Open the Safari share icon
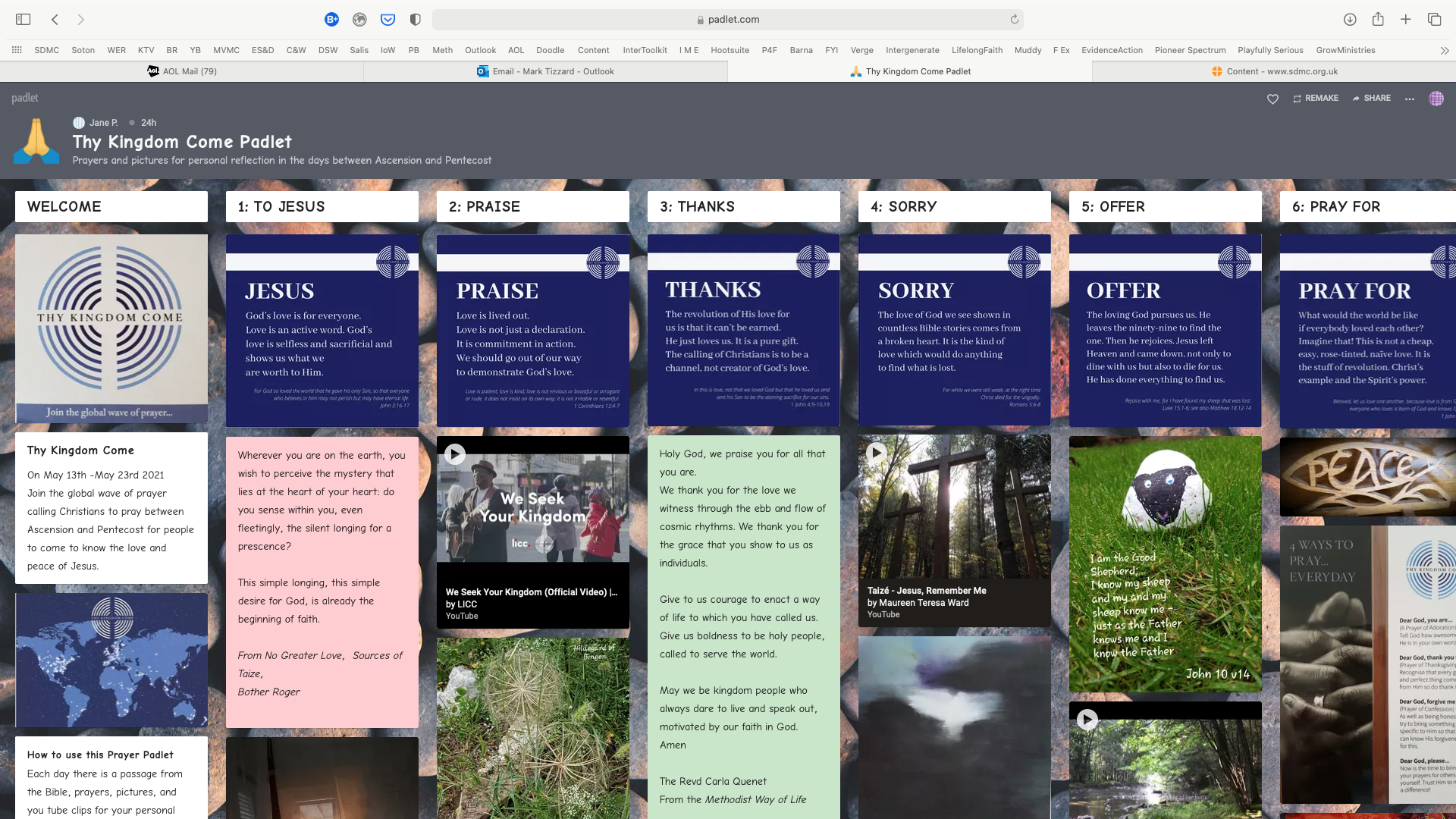Screen dimensions: 1456x819 point(1378,20)
